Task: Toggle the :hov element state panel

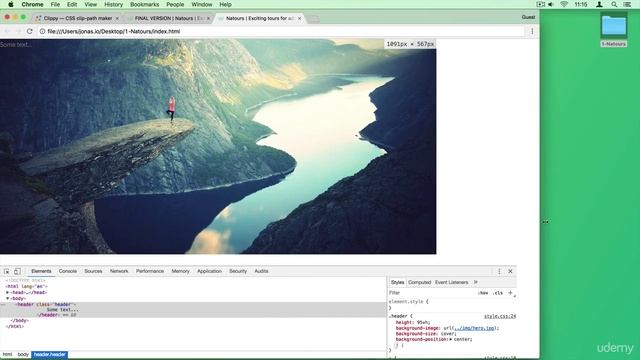Action: (483, 293)
